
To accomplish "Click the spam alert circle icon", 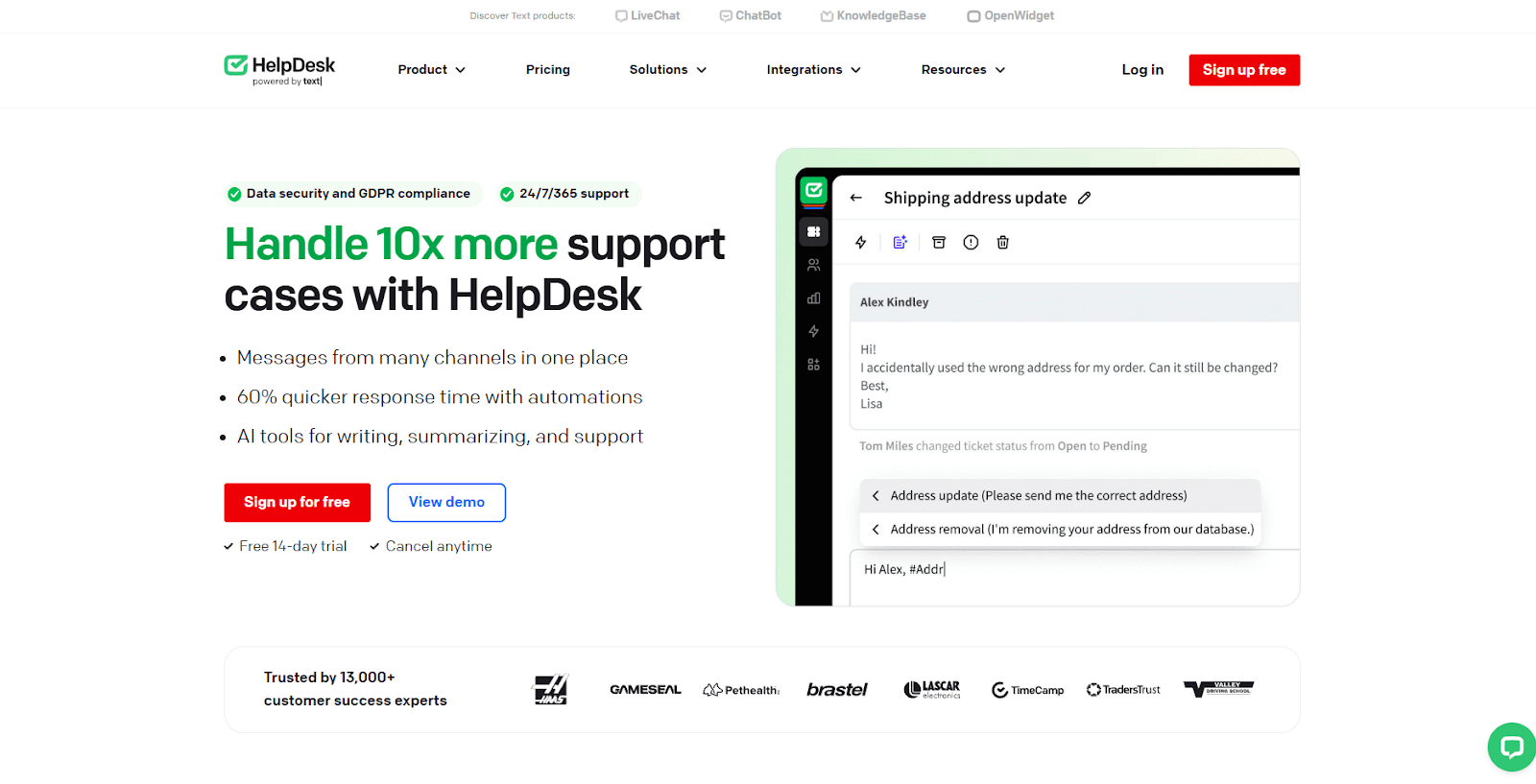I will pos(971,243).
